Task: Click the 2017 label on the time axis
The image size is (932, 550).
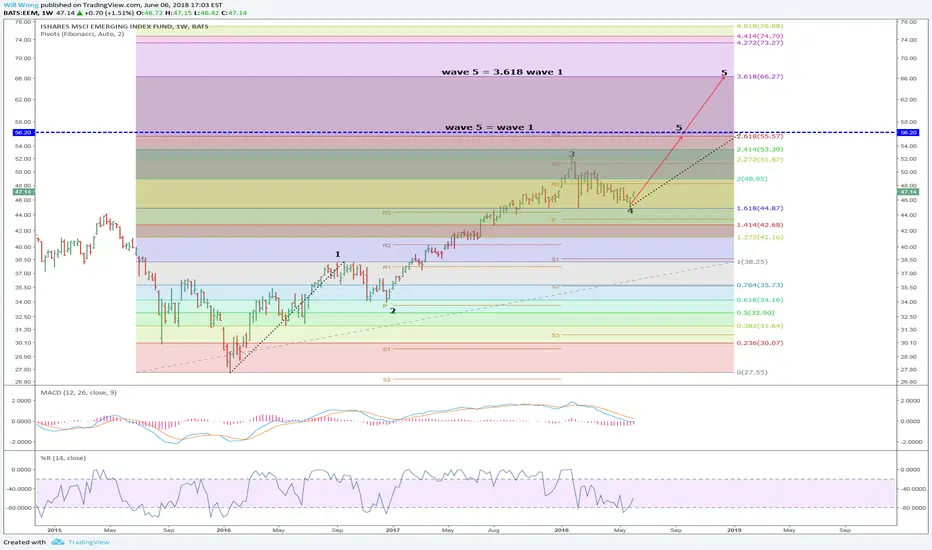Action: (x=392, y=530)
